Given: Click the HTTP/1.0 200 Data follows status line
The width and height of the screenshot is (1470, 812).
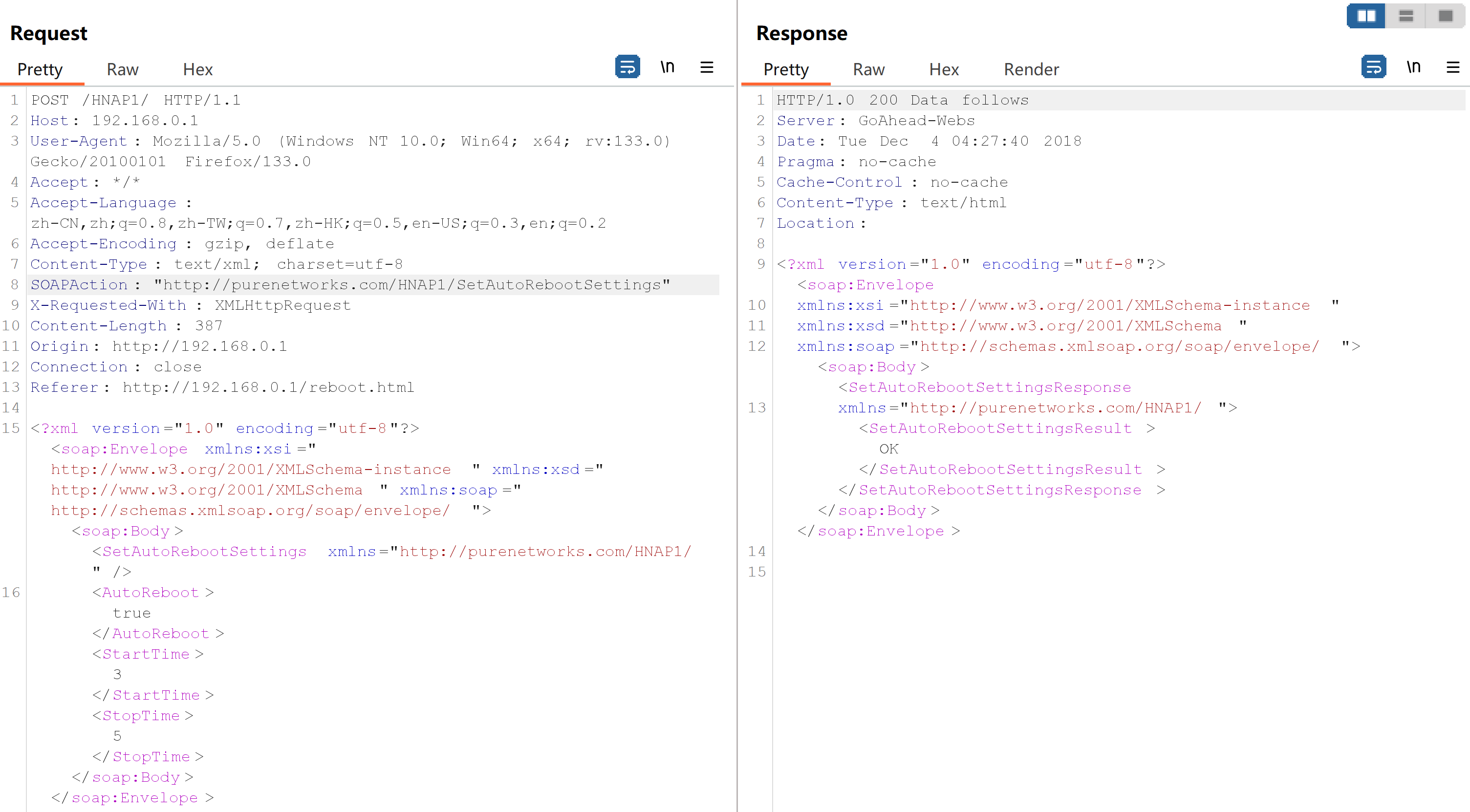Looking at the screenshot, I should point(902,101).
